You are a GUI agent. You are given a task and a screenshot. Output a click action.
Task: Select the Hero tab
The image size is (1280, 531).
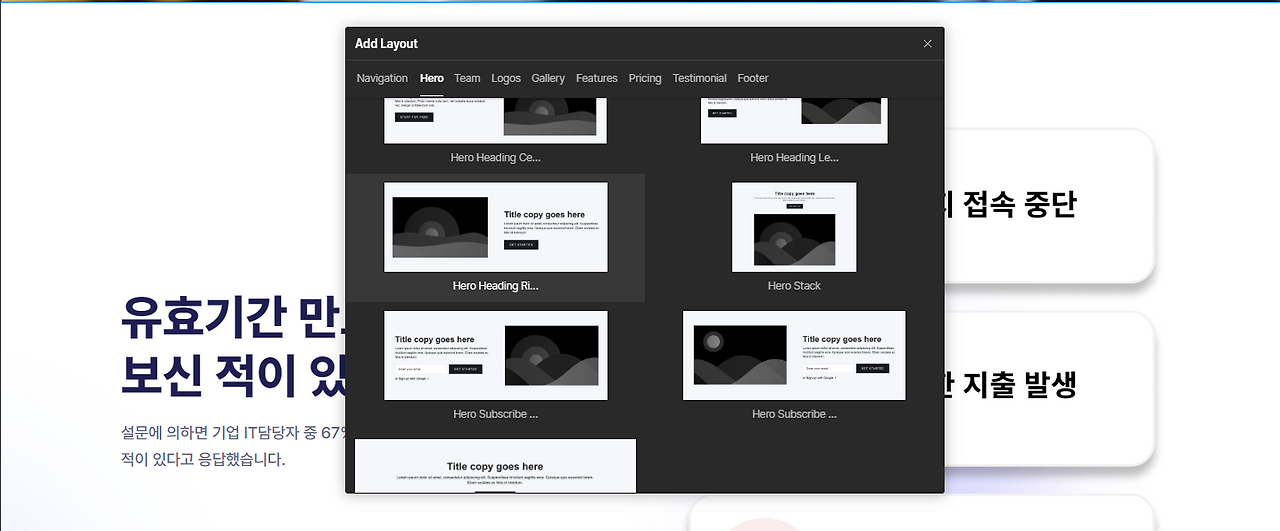pyautogui.click(x=432, y=78)
